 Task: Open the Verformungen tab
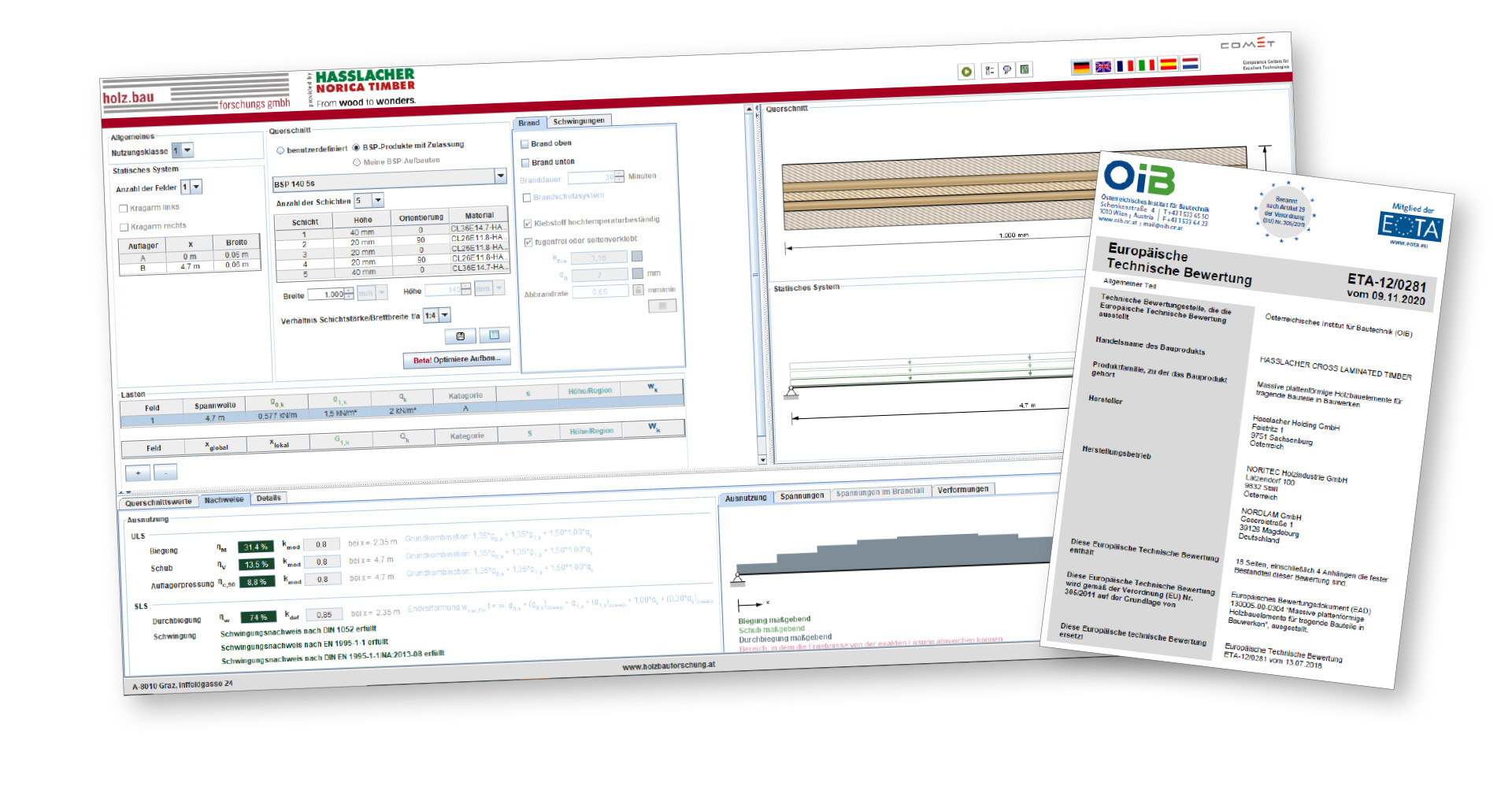pos(962,490)
